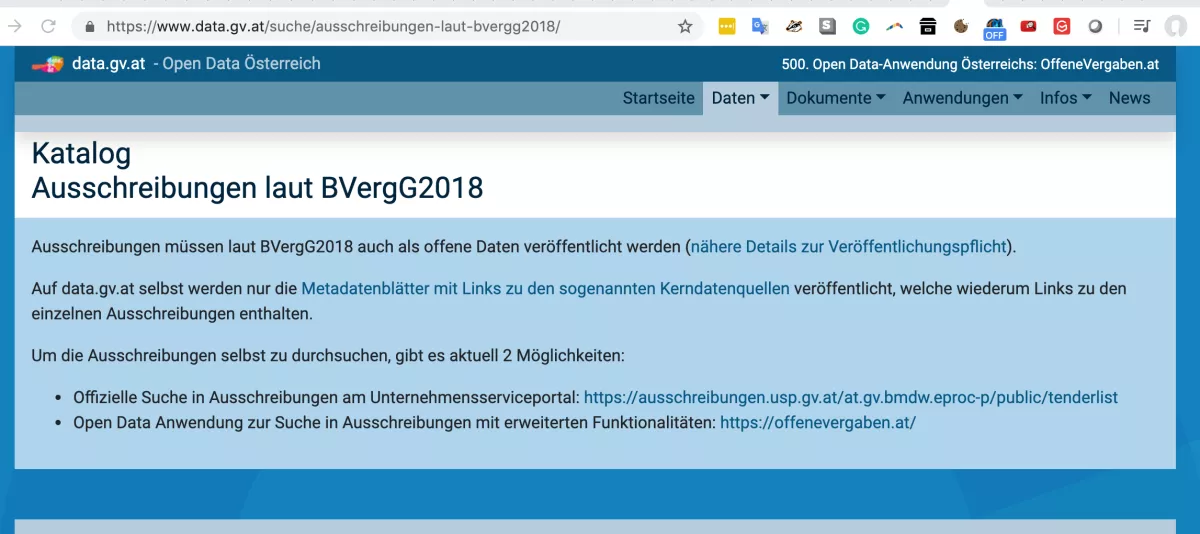This screenshot has width=1200, height=534.
Task: Open the media control playlist icon
Action: [1142, 27]
